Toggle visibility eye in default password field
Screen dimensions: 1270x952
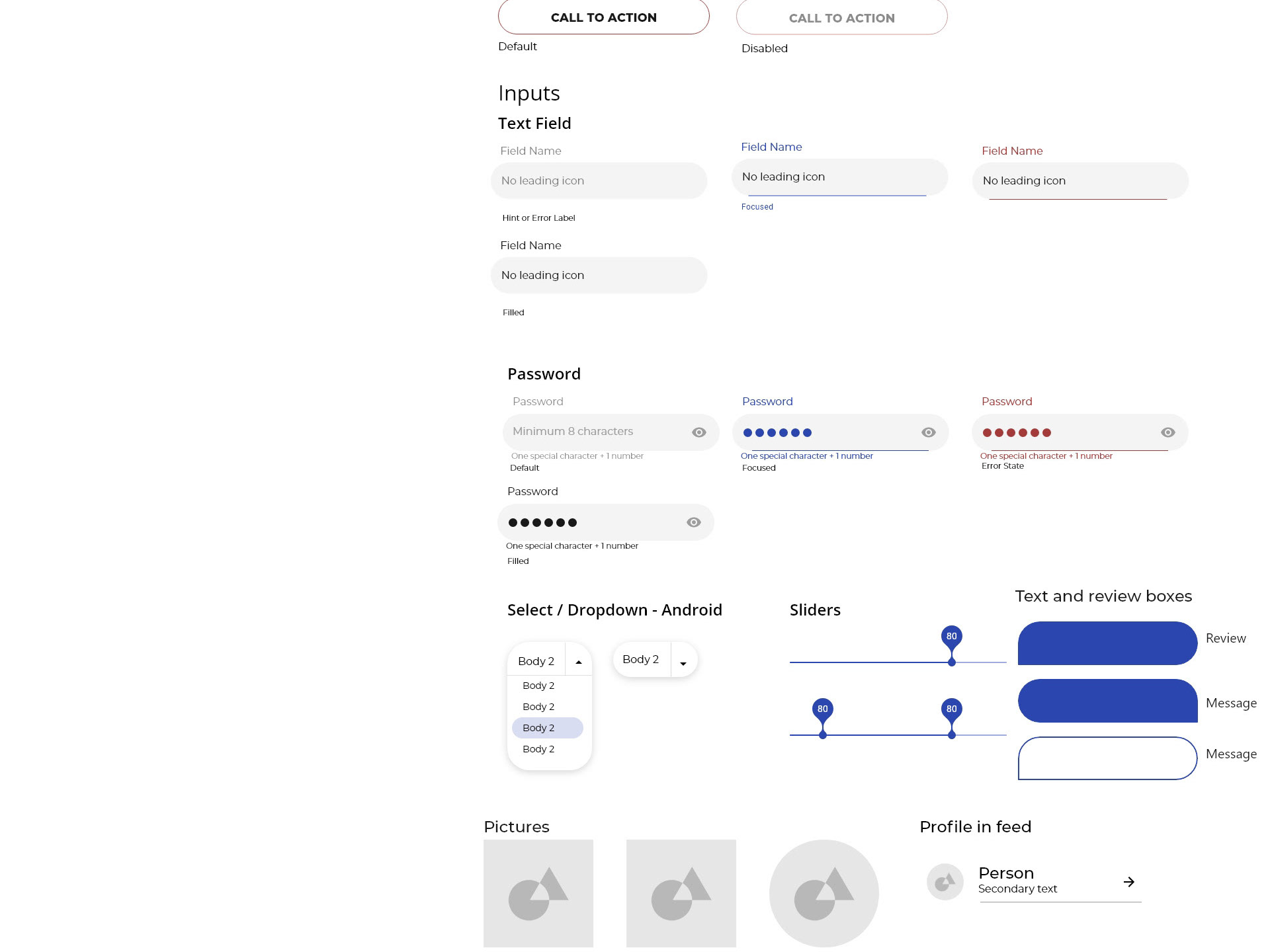tap(699, 432)
